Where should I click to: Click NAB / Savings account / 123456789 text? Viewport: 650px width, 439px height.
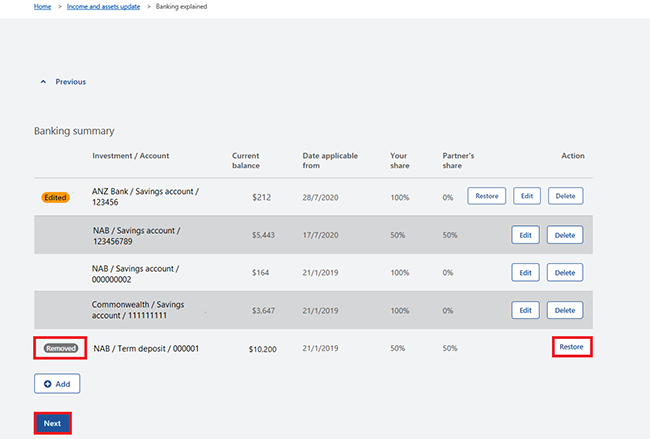click(x=136, y=236)
